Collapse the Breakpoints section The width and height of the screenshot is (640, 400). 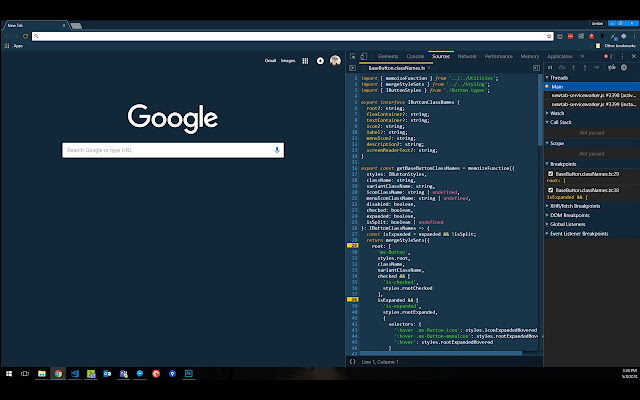tap(561, 164)
